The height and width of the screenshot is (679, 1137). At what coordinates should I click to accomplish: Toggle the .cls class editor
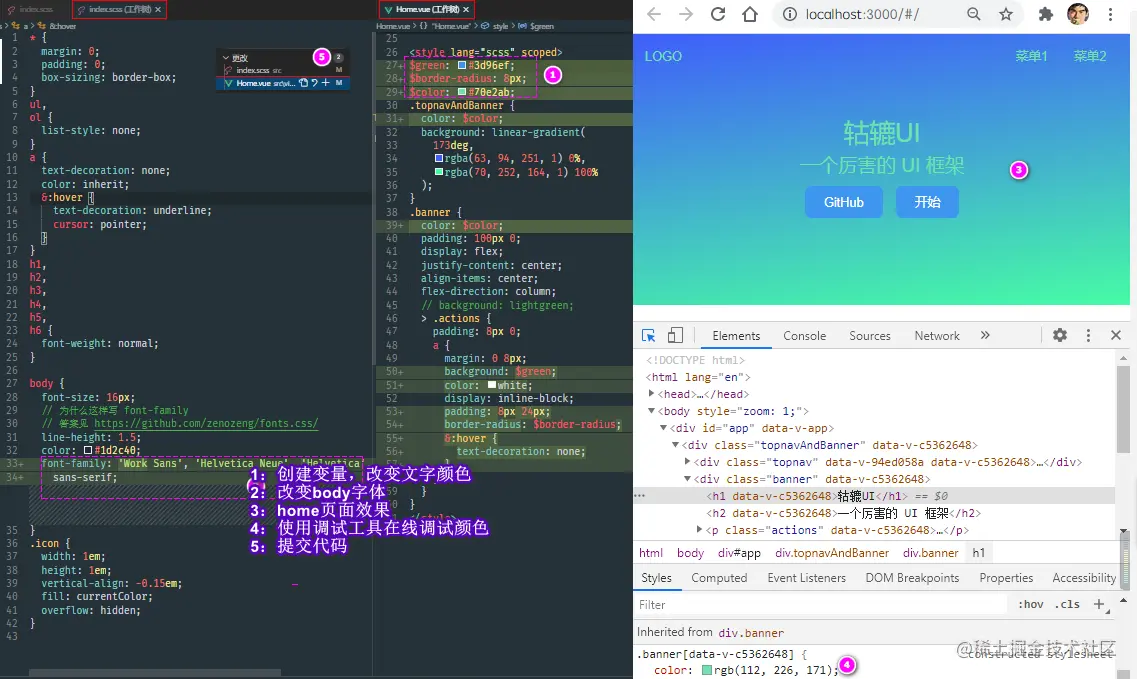pos(1067,604)
